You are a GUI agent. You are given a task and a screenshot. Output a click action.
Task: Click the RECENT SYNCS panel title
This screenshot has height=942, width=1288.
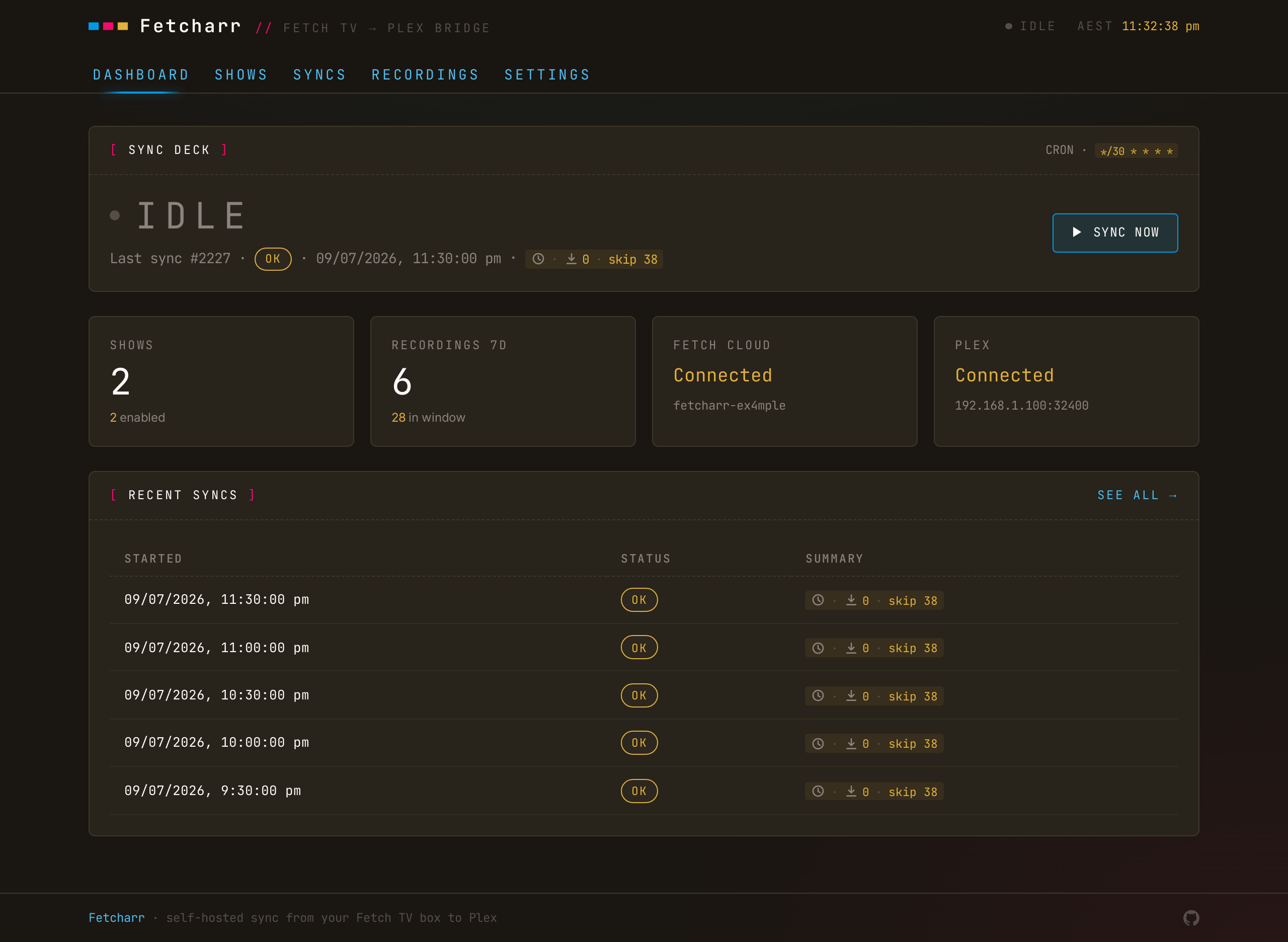[183, 495]
